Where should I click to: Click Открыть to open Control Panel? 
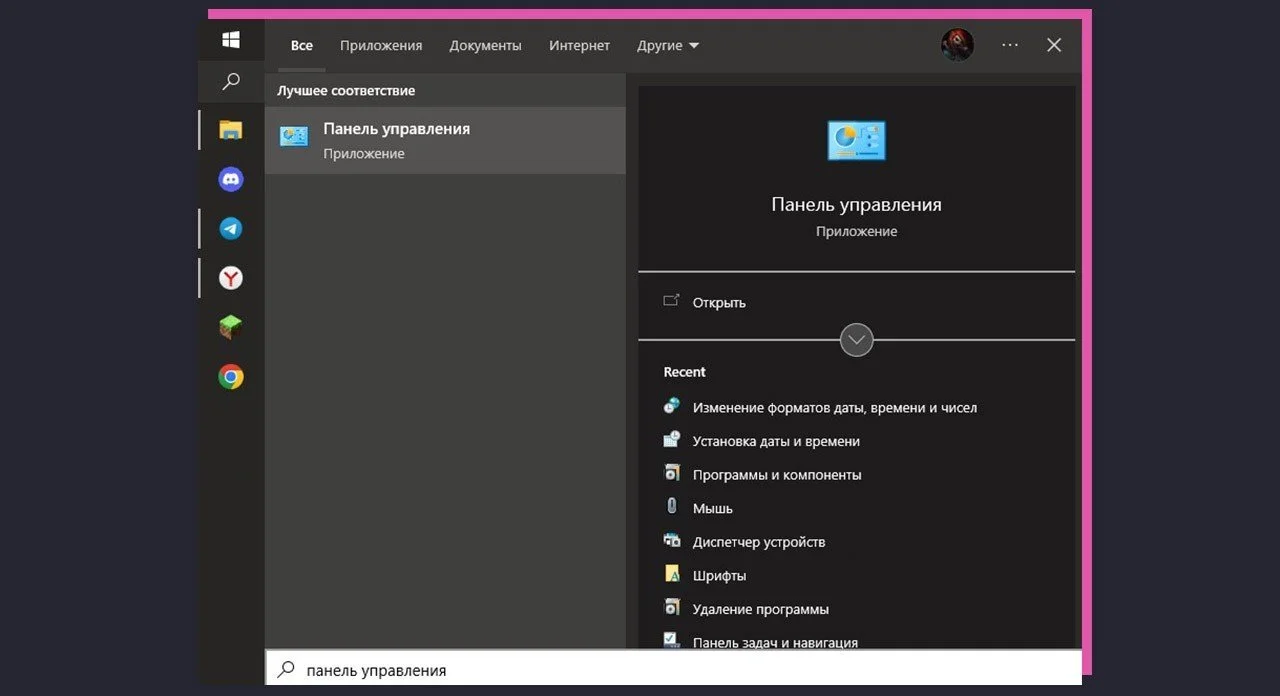pos(719,302)
